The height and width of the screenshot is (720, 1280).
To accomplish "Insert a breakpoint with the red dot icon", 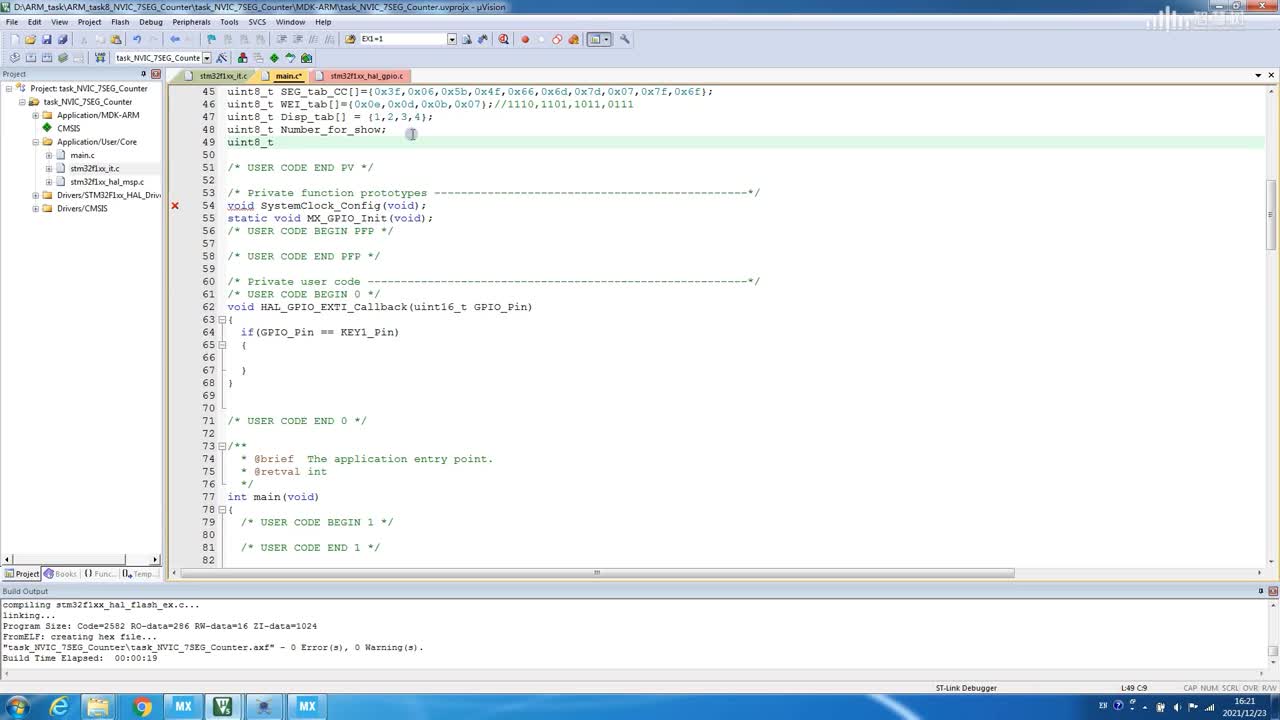I will 525,39.
